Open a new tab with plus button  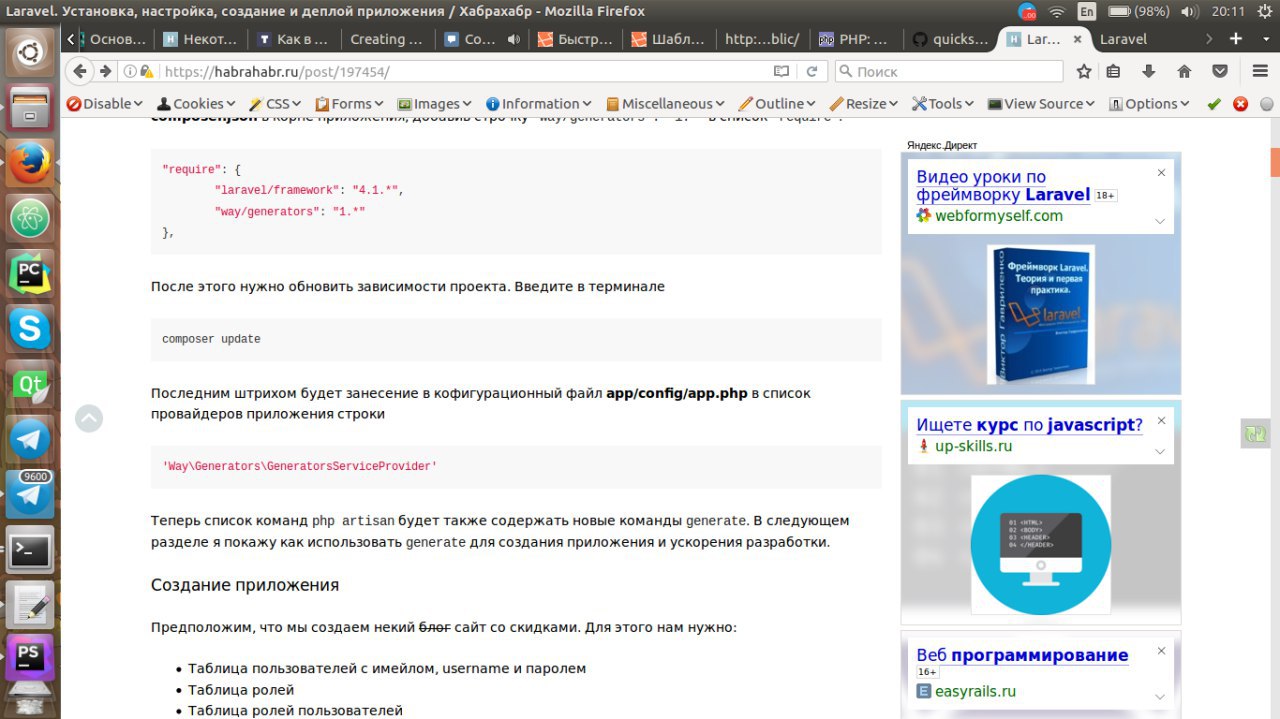pos(1236,39)
